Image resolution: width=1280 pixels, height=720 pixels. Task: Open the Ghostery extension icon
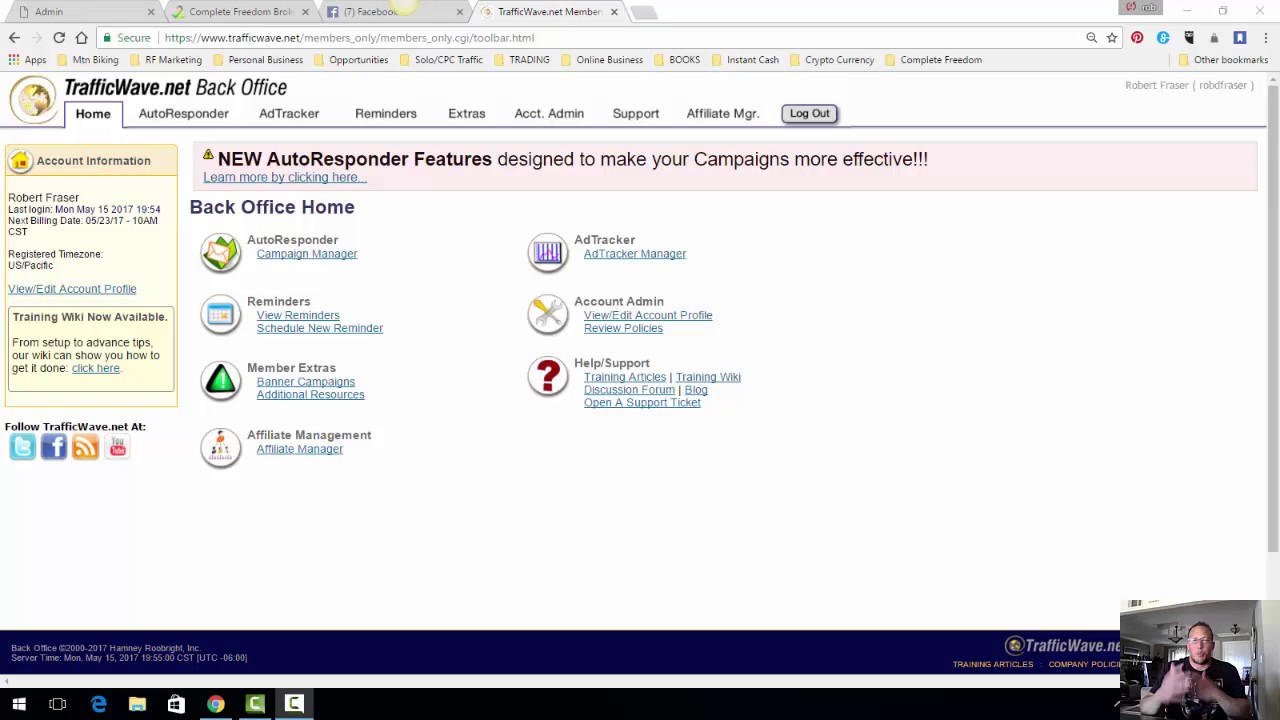1189,38
